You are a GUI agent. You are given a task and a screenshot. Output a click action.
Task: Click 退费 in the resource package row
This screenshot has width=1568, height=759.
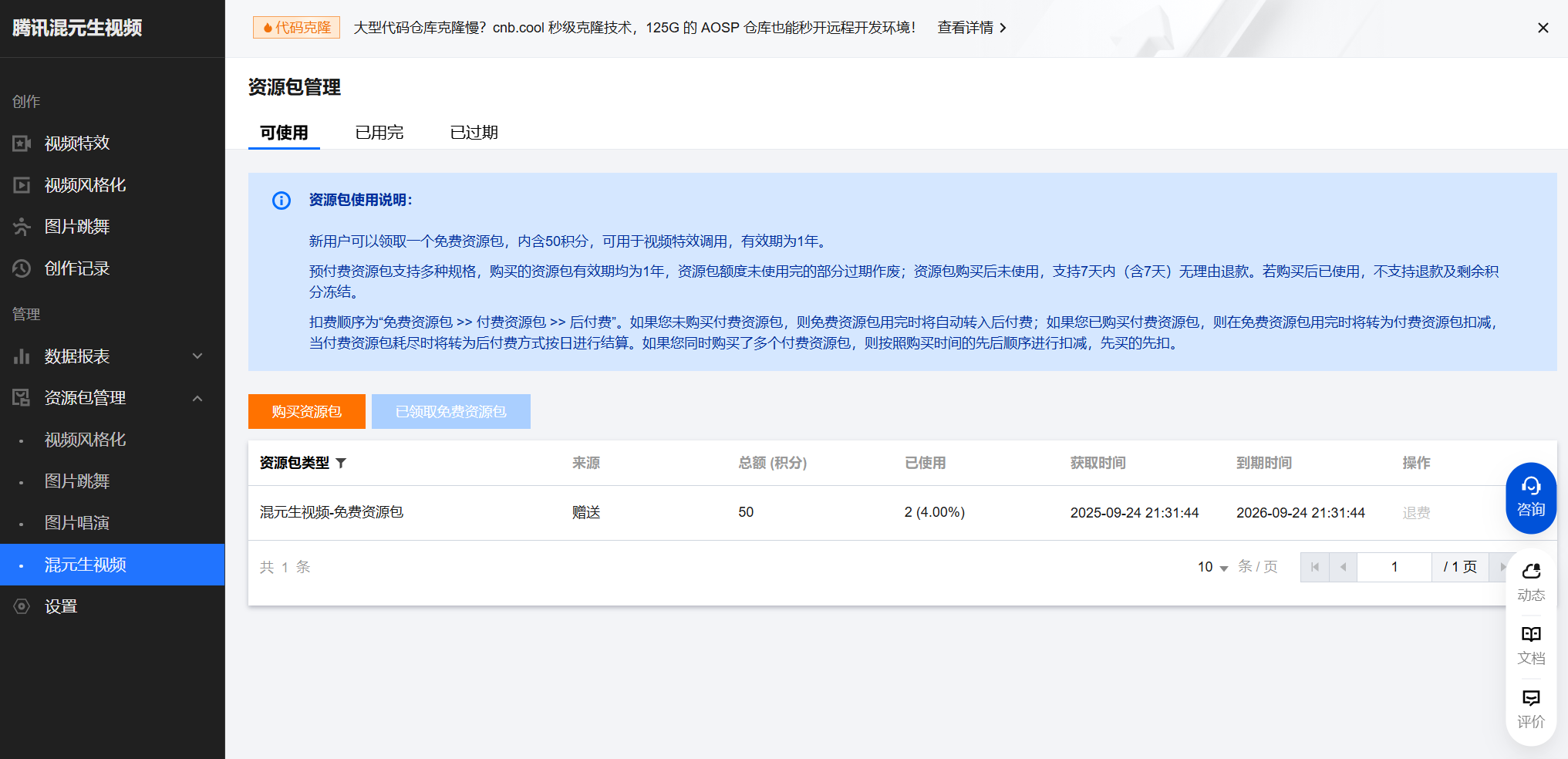click(1416, 513)
